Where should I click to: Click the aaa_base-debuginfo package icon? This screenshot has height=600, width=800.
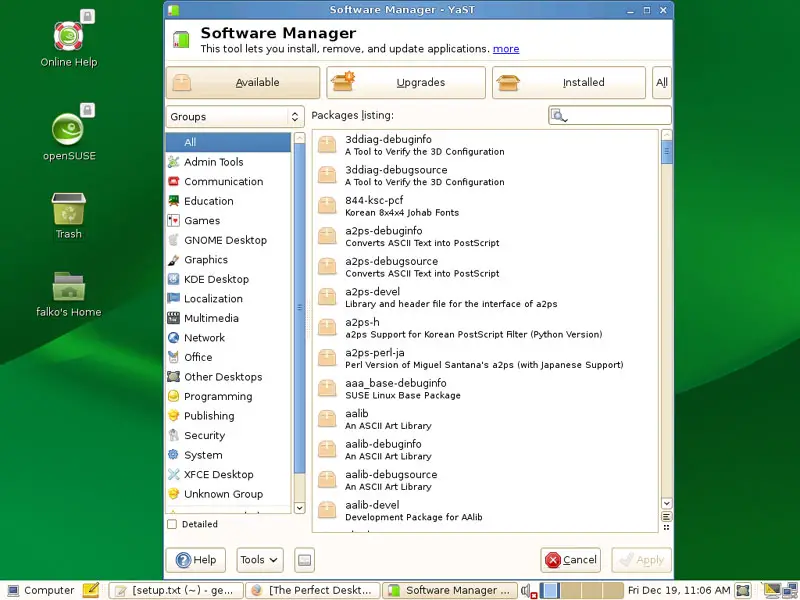click(x=327, y=388)
